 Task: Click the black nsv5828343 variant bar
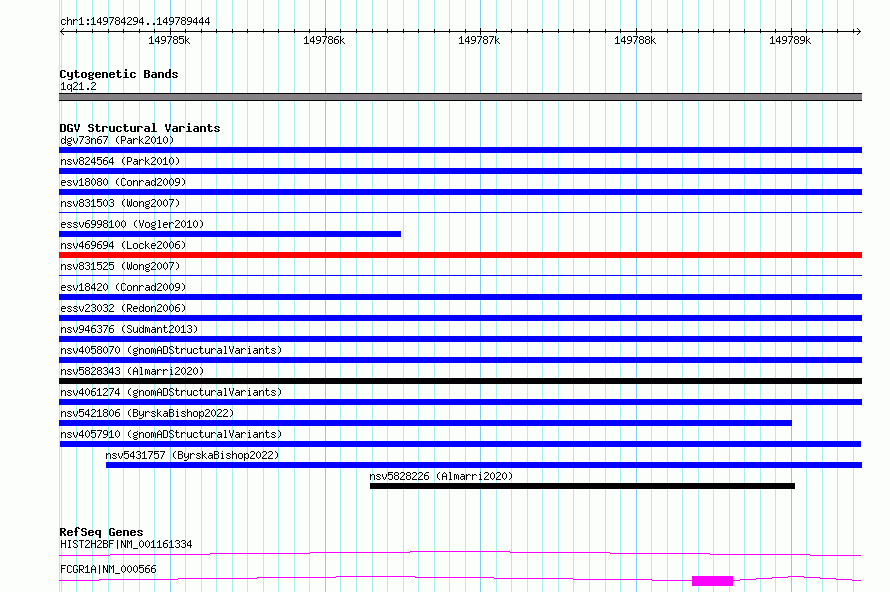tap(460, 381)
